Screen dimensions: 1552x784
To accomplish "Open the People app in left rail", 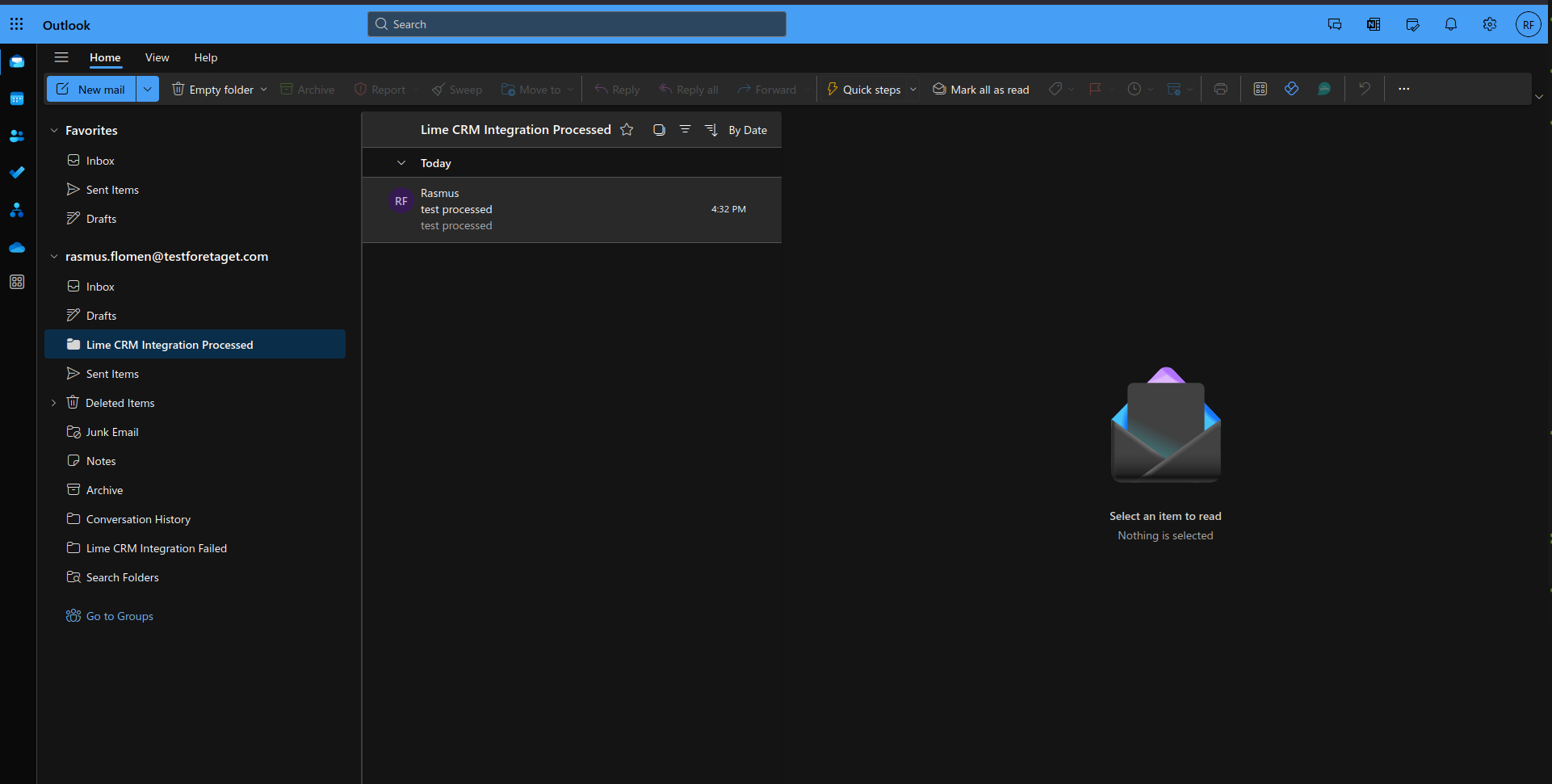I will point(17,136).
